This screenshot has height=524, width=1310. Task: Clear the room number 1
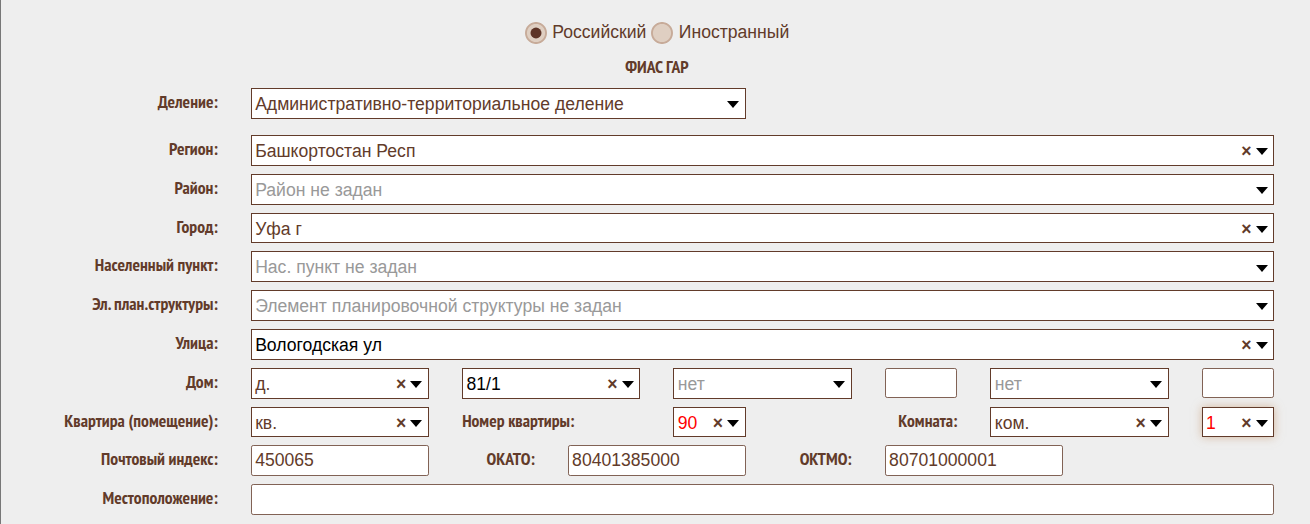(x=1246, y=423)
